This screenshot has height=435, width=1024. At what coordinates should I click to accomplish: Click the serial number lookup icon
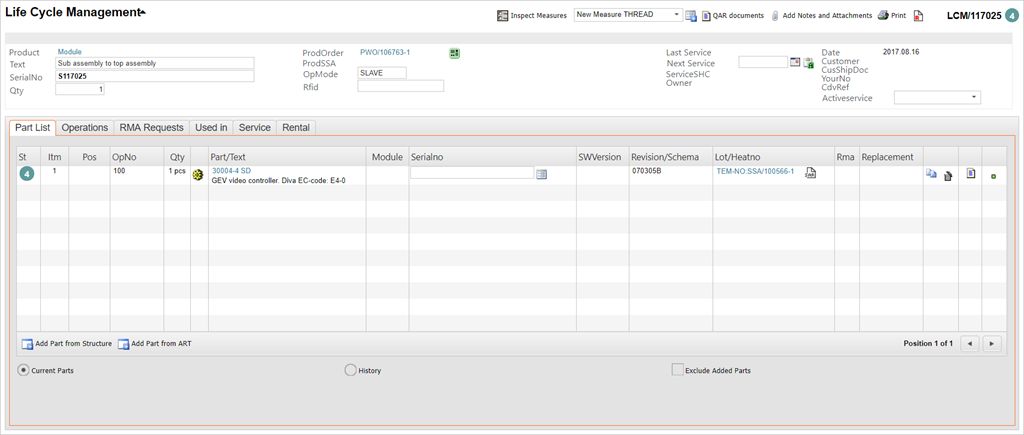click(x=542, y=174)
